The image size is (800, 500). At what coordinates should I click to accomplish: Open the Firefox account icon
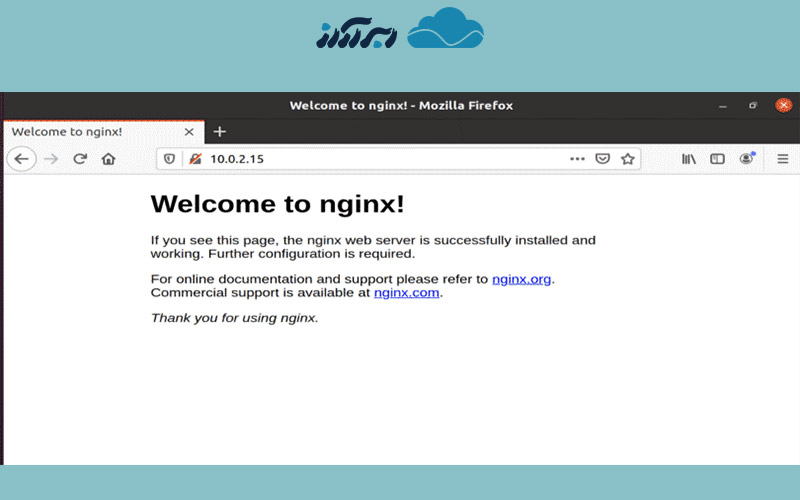(746, 159)
